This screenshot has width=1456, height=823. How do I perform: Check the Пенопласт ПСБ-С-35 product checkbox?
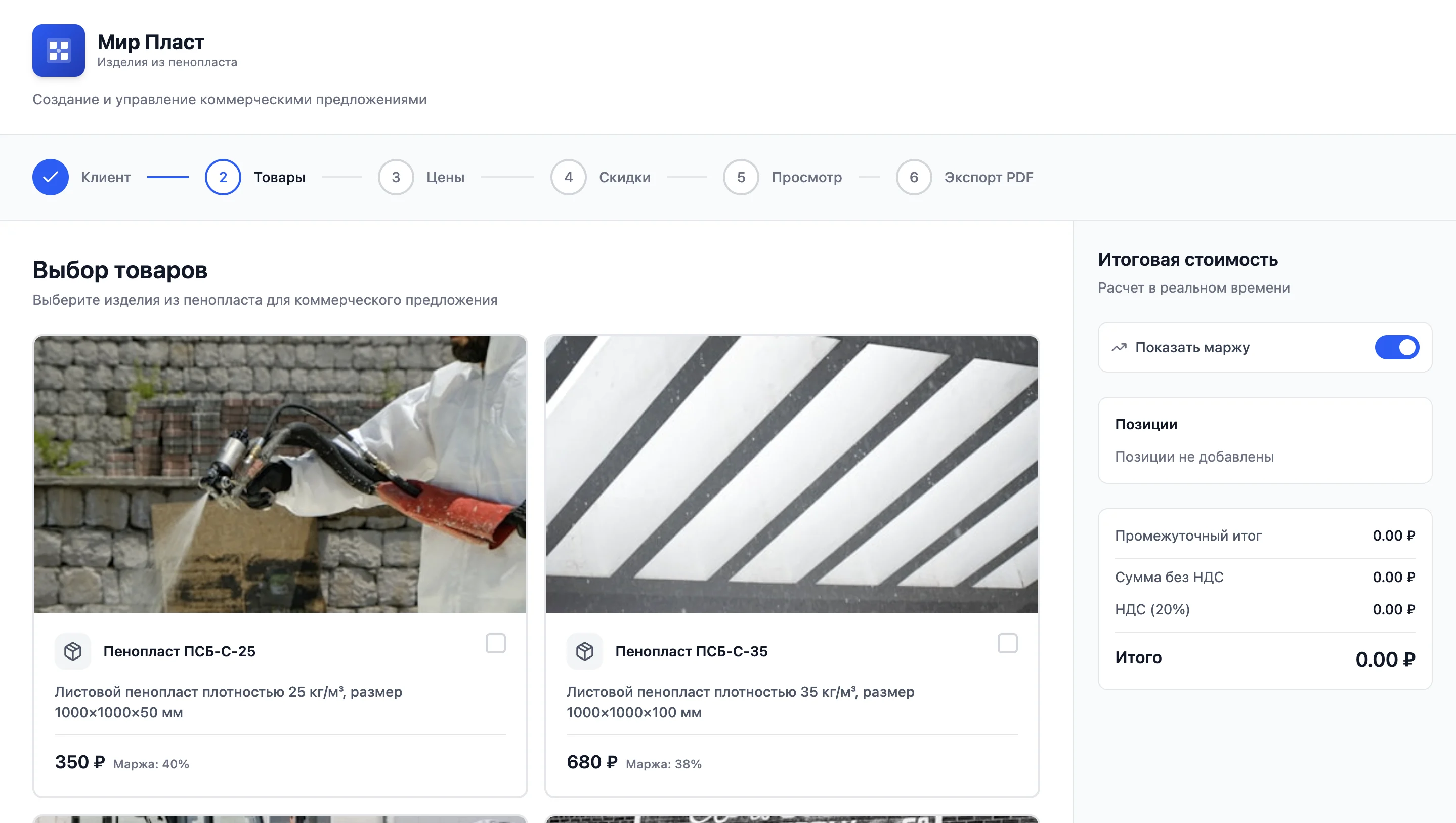(x=1007, y=643)
